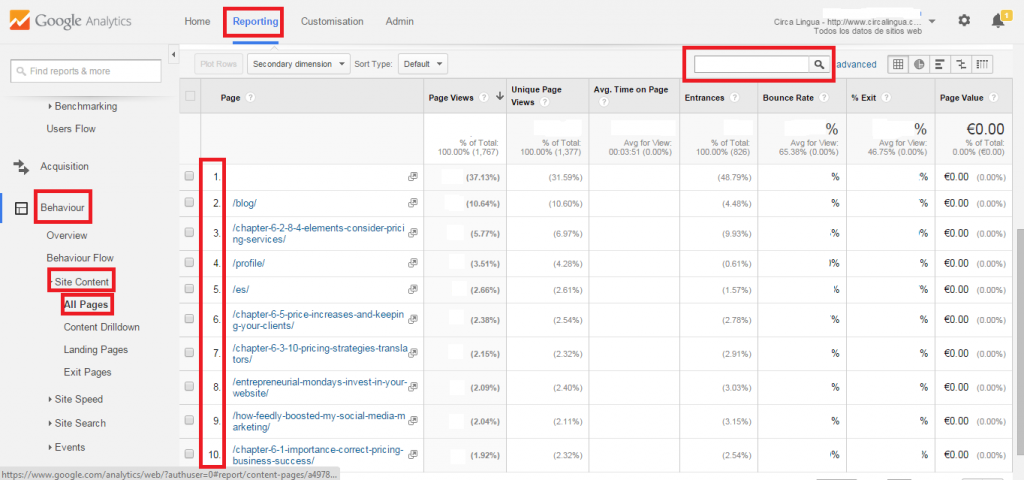This screenshot has height=480, width=1024.
Task: Tick the checkbox for row 1
Action: pos(189,176)
